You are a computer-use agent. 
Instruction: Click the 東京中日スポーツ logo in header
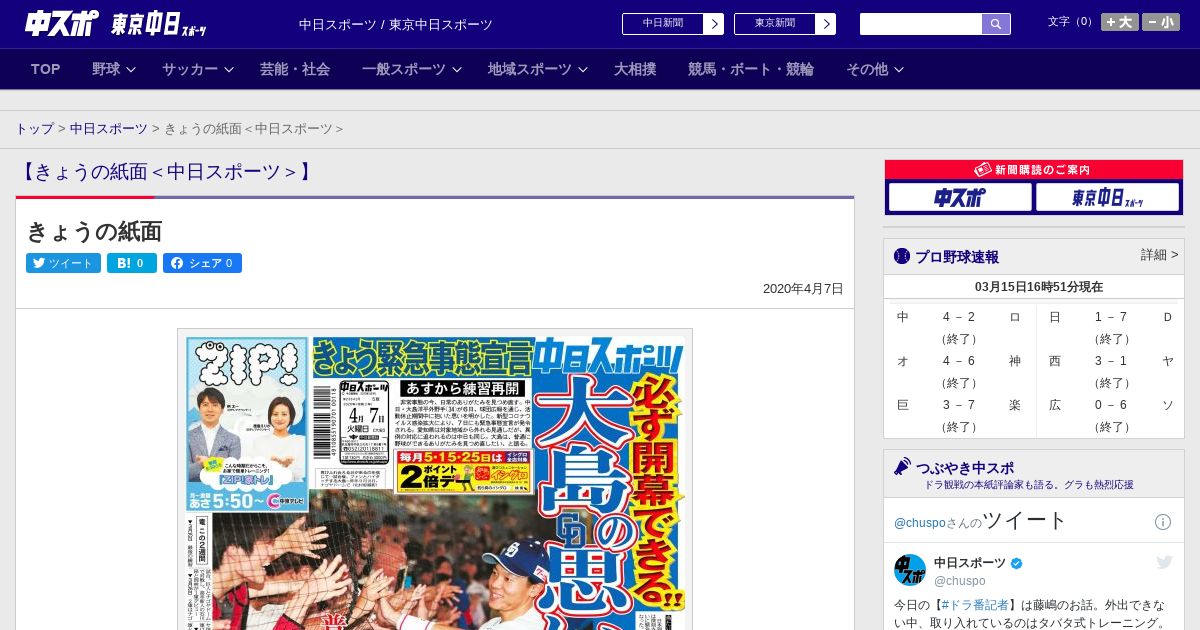pos(160,23)
